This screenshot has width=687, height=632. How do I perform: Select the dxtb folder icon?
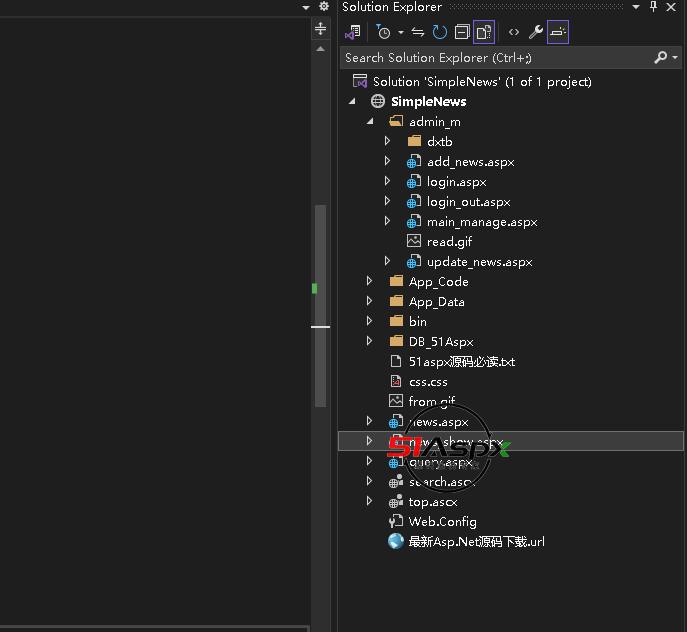(414, 141)
